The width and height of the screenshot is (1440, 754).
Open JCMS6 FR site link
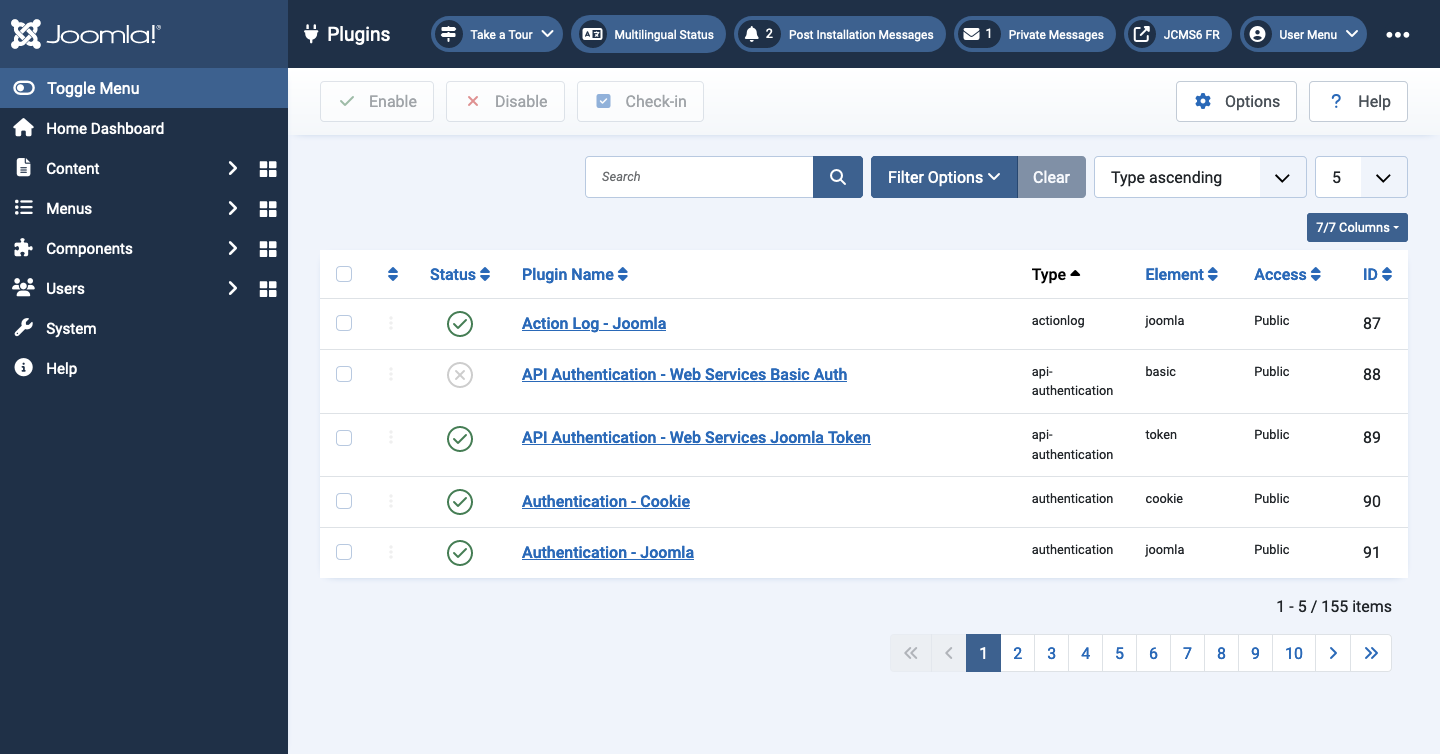(1178, 34)
